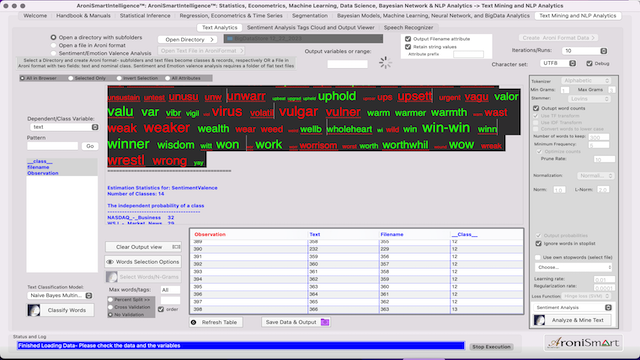Click the Refresh Table circular icon

(x=194, y=322)
